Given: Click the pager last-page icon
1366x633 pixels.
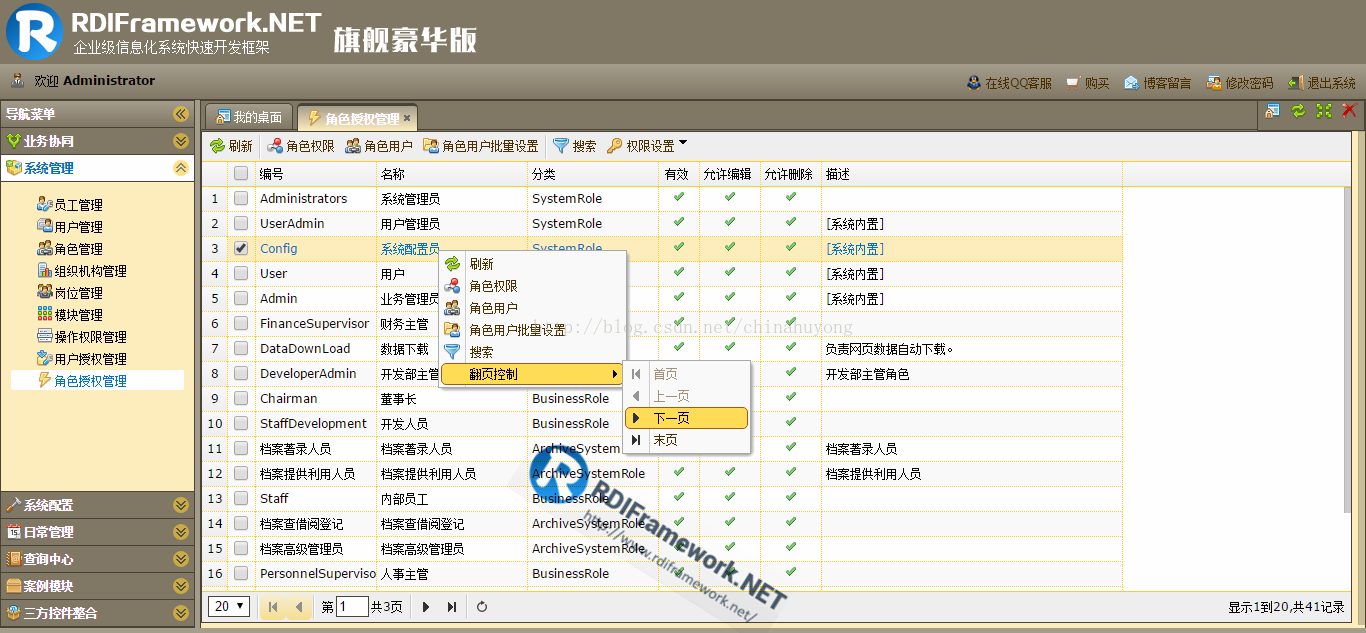Looking at the screenshot, I should tap(452, 607).
